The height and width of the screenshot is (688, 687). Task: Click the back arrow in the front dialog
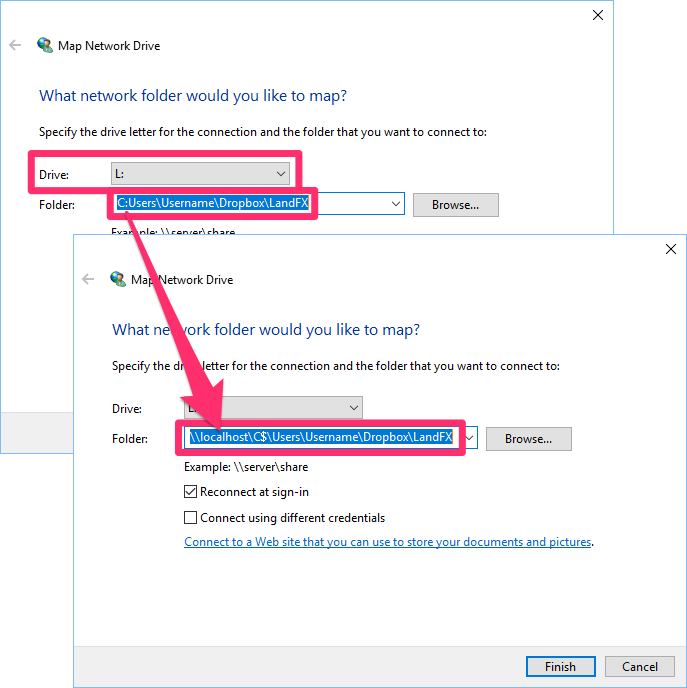88,280
